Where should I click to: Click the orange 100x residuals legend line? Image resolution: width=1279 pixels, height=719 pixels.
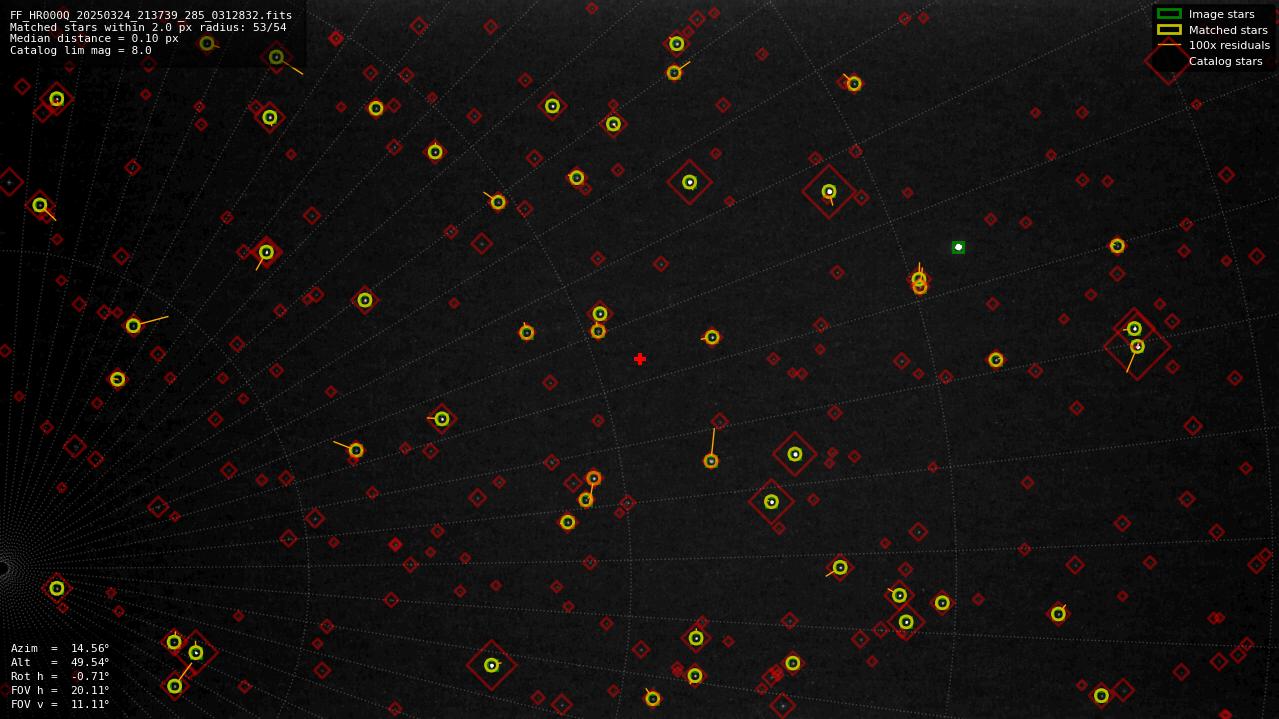1169,45
